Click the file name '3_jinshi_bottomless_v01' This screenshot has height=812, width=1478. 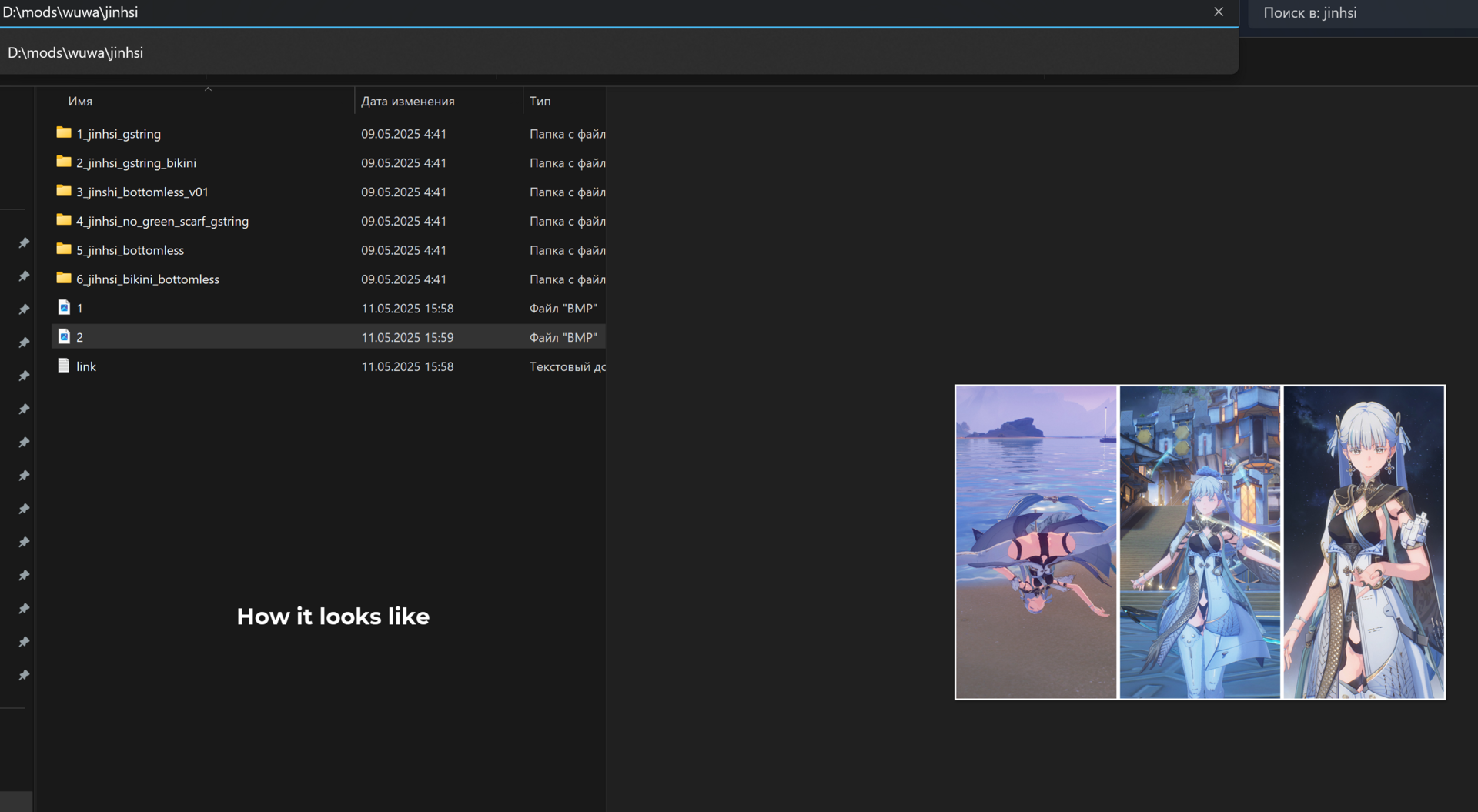tap(142, 192)
